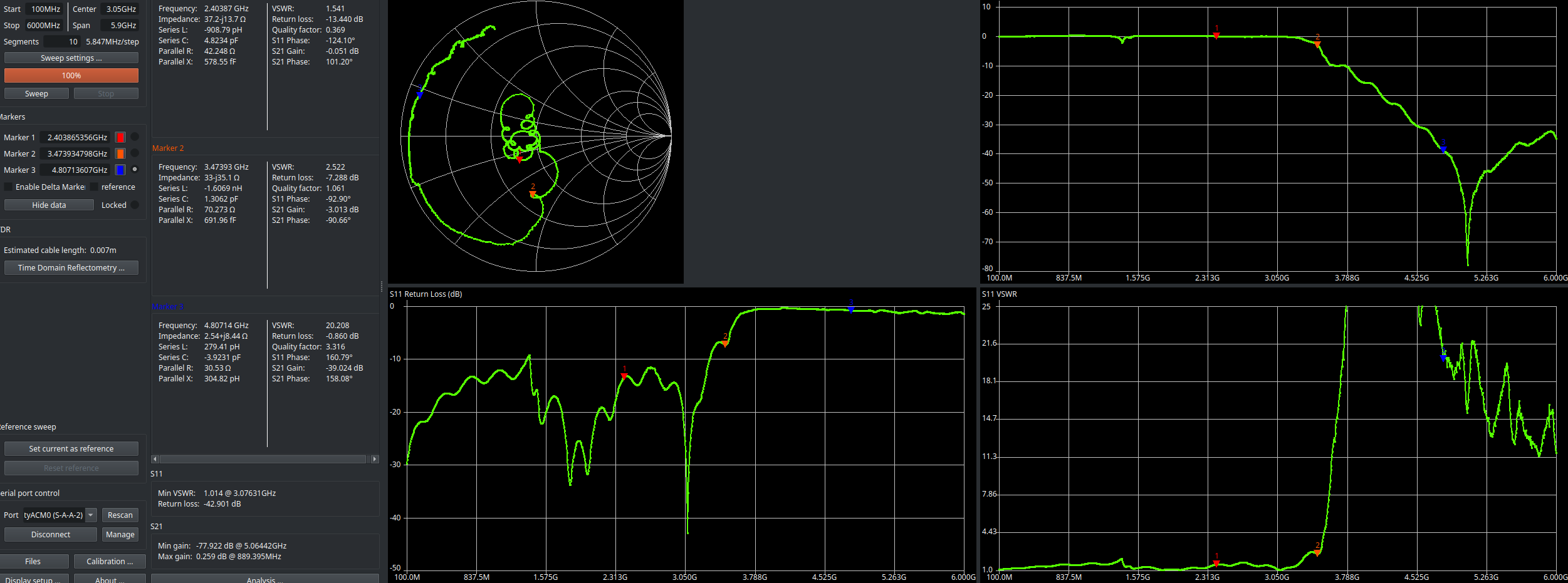Click the S11 VSWR chart title
The image size is (1568, 583).
pos(999,294)
